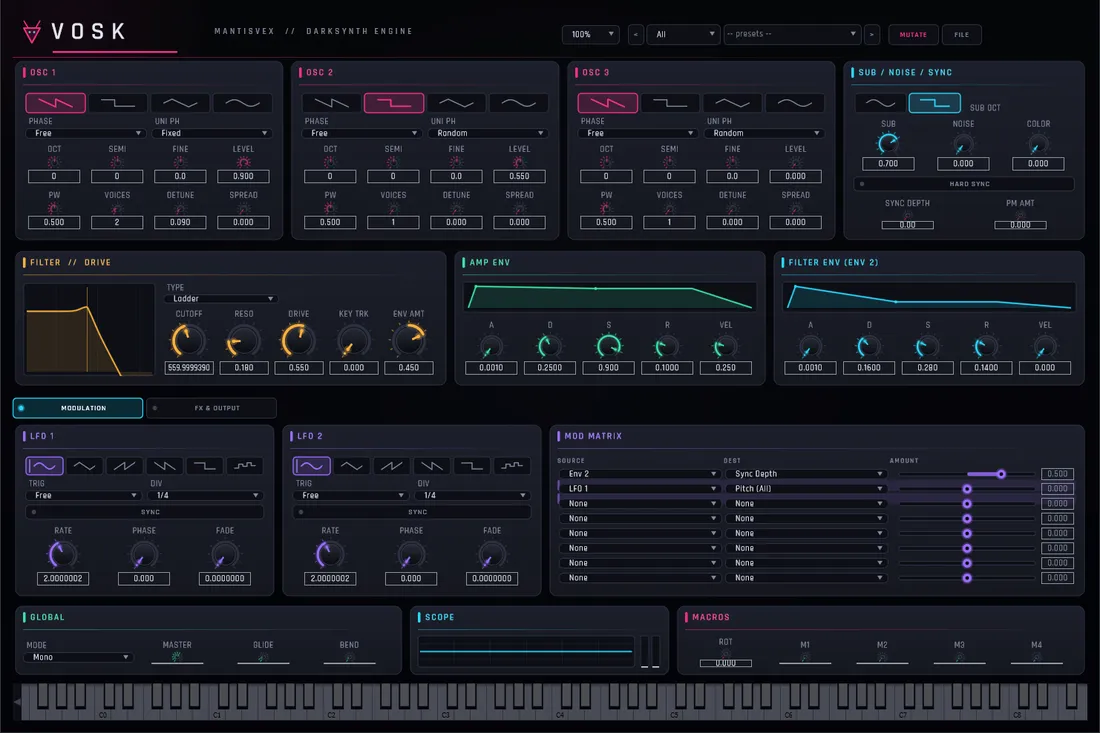Image resolution: width=1100 pixels, height=733 pixels.
Task: Adjust the Env 2 mod amount slider
Action: click(967, 474)
